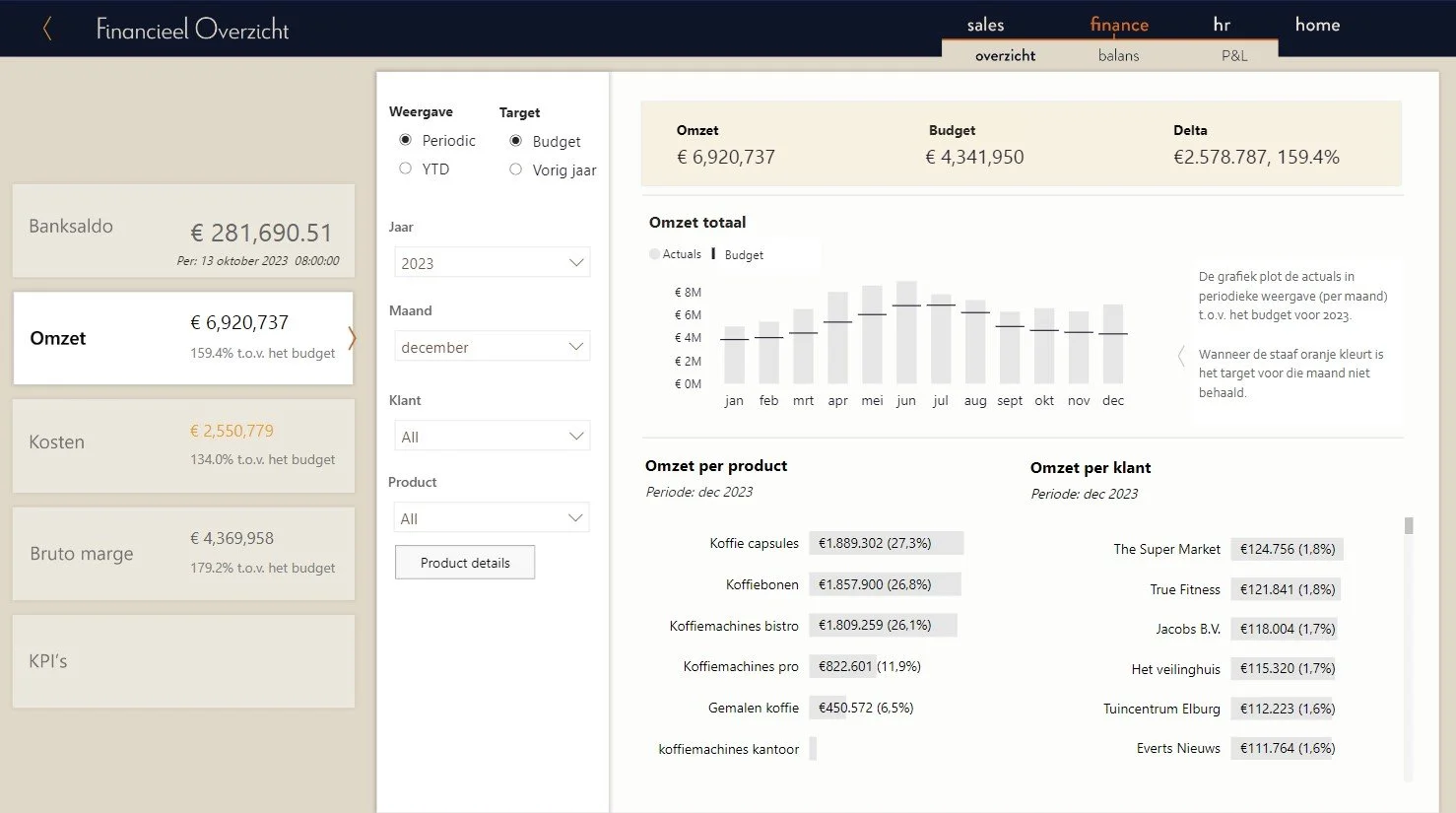Click the Het veilinghuis customer bar
Image resolution: width=1456 pixels, height=813 pixels.
point(1283,668)
